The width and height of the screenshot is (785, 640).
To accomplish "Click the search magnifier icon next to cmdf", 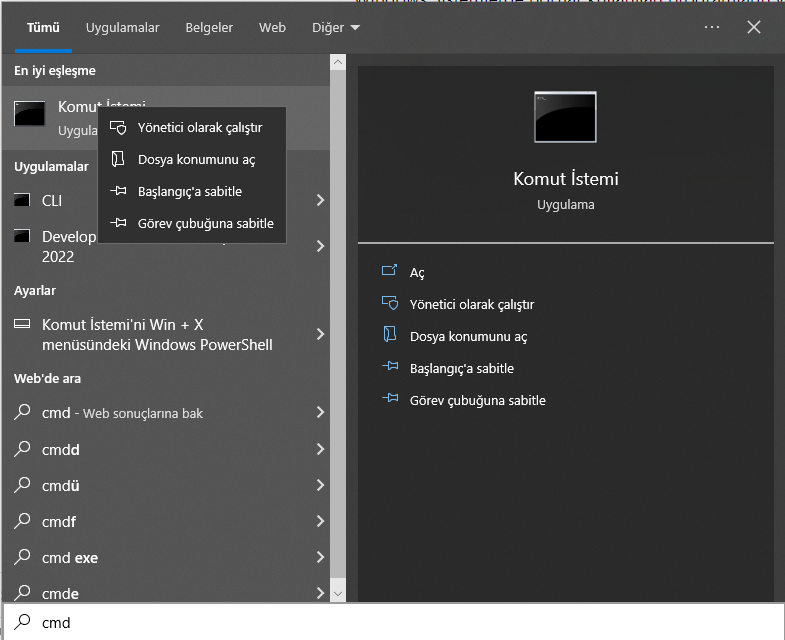I will coord(22,522).
